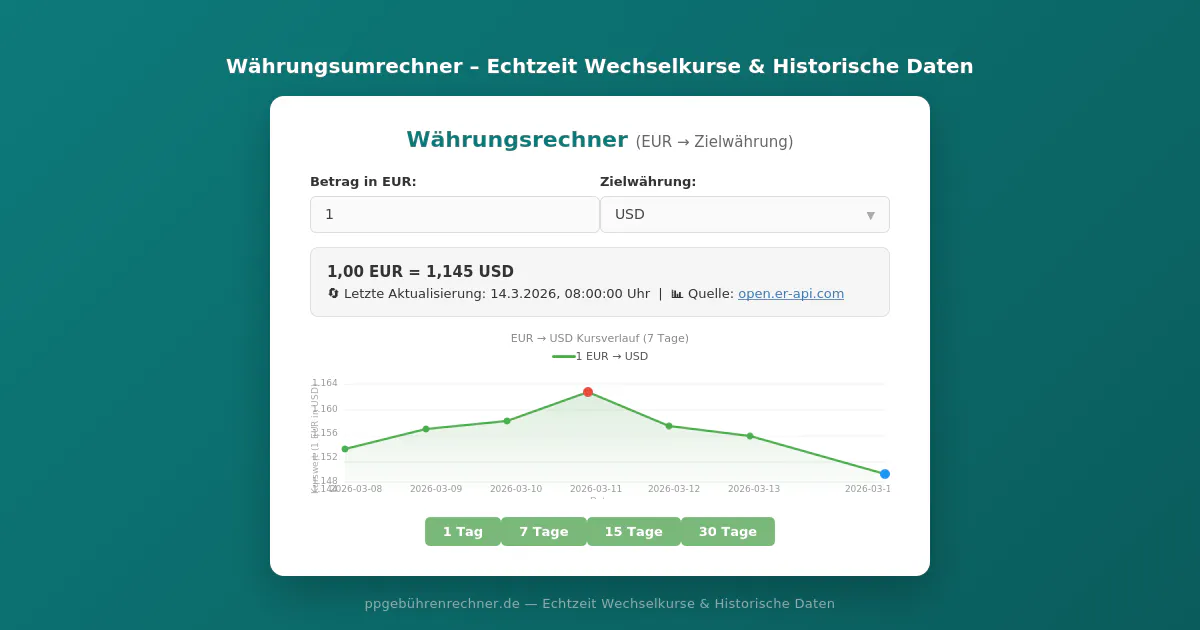Screen dimensions: 1200x630
Task: Click the 2026-03-08 chart data point
Action: (345, 449)
